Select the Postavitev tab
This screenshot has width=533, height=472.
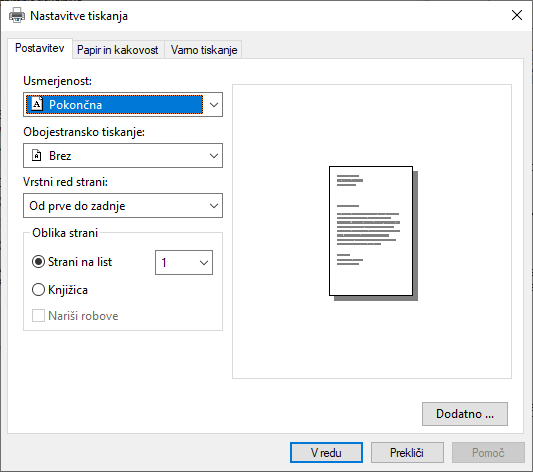coord(39,48)
